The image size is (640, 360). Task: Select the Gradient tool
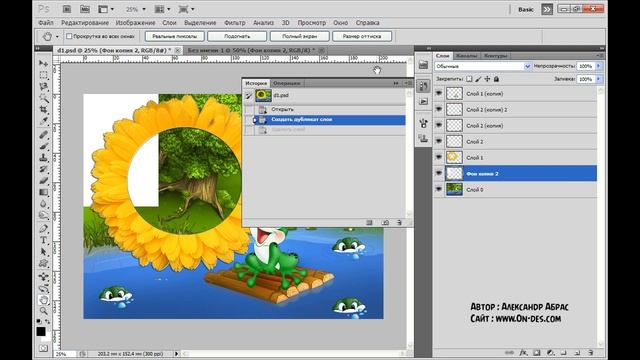[x=43, y=192]
